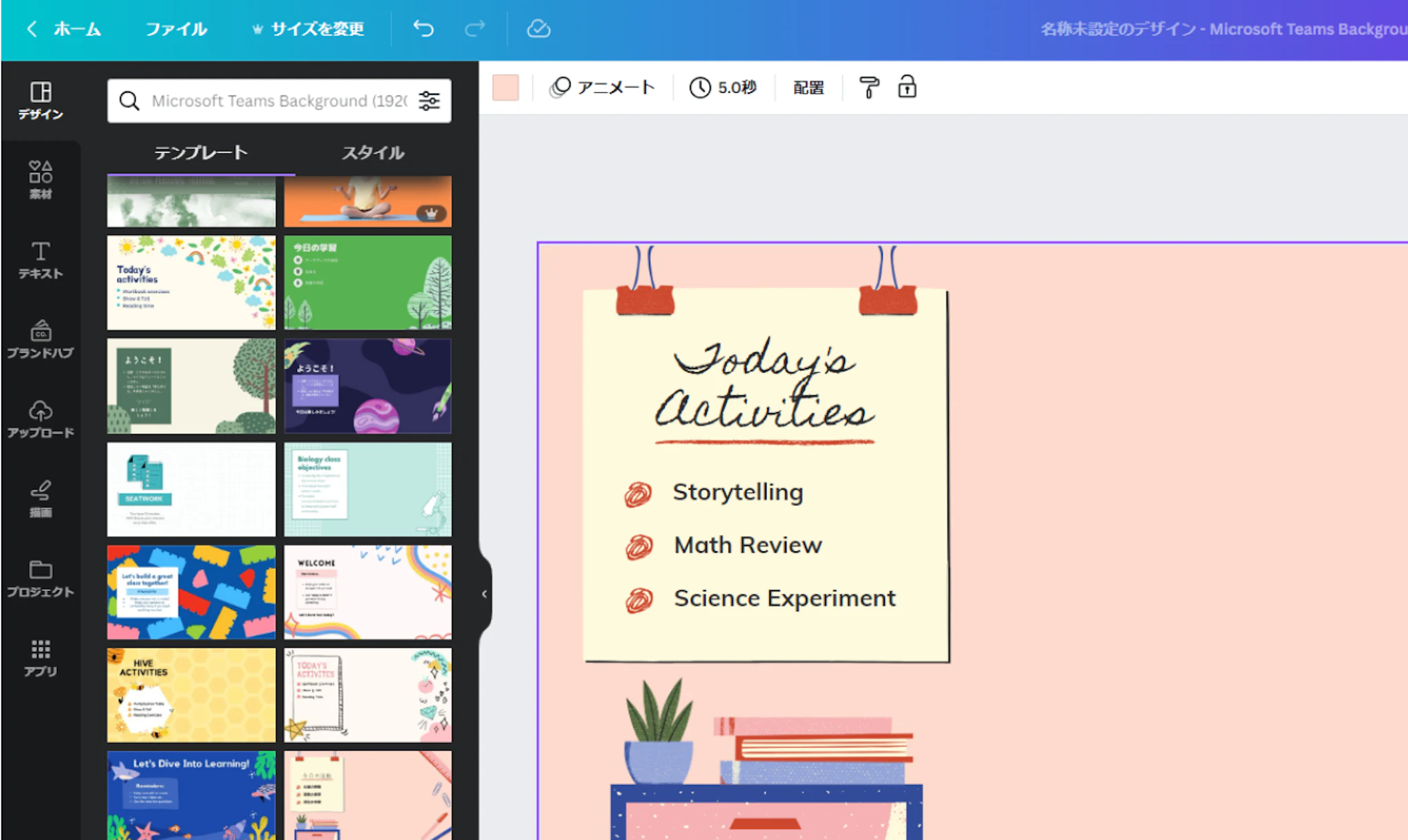Open the テキスト text panel

(41, 260)
